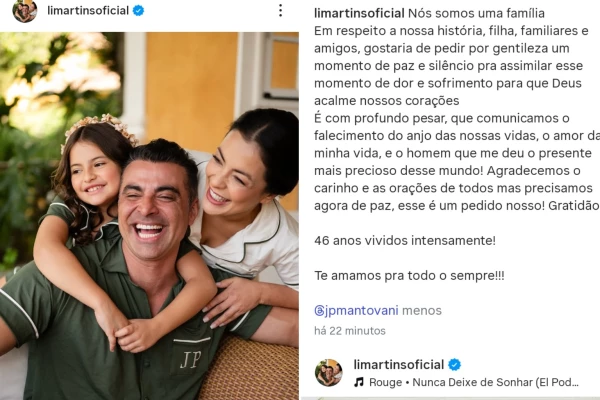Click the "Te amamos pra todo o sempre!!!" line

409,276
